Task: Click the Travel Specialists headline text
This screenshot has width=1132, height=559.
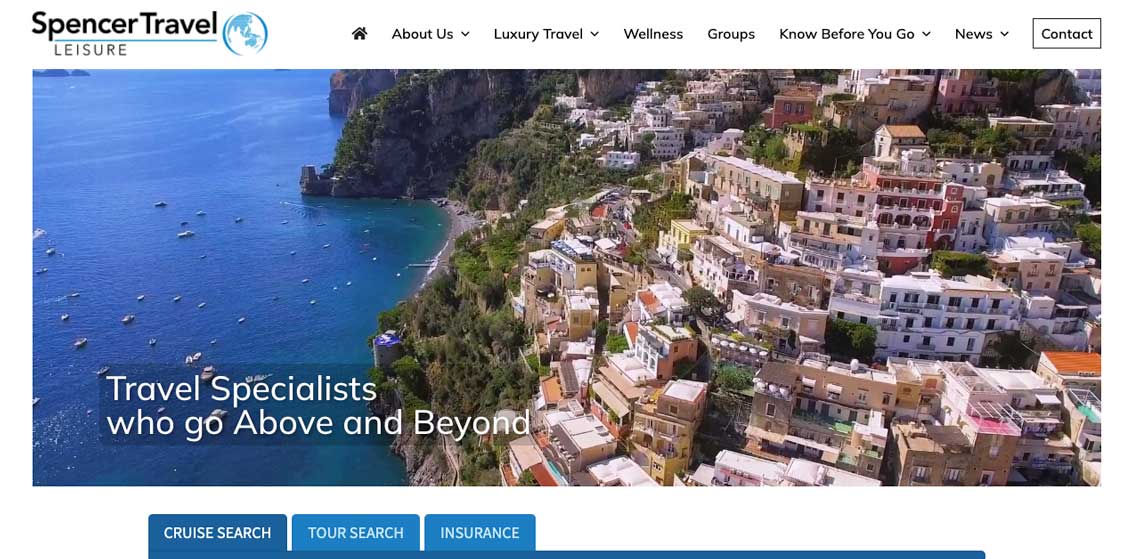Action: click(318, 406)
